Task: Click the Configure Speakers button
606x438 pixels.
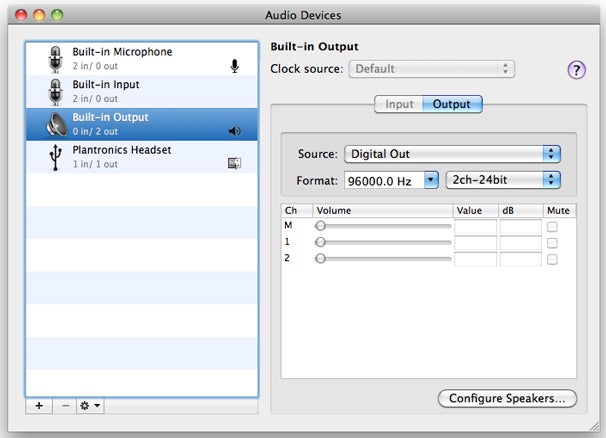Action: pos(507,398)
